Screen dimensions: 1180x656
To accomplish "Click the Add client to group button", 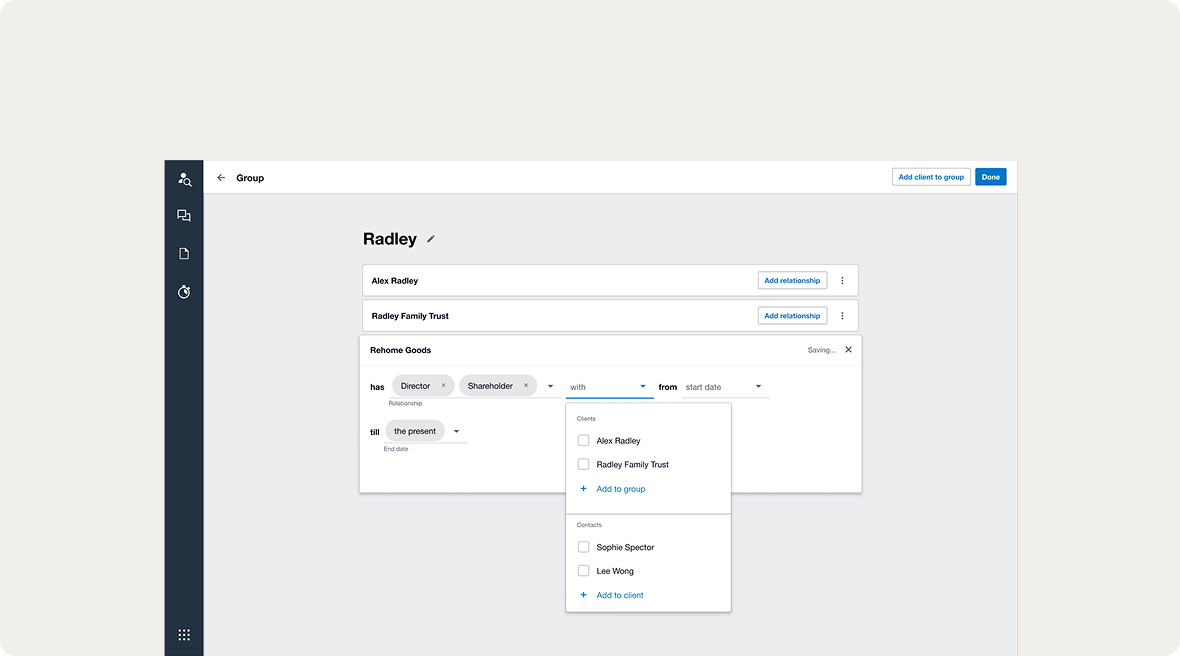I will point(931,177).
